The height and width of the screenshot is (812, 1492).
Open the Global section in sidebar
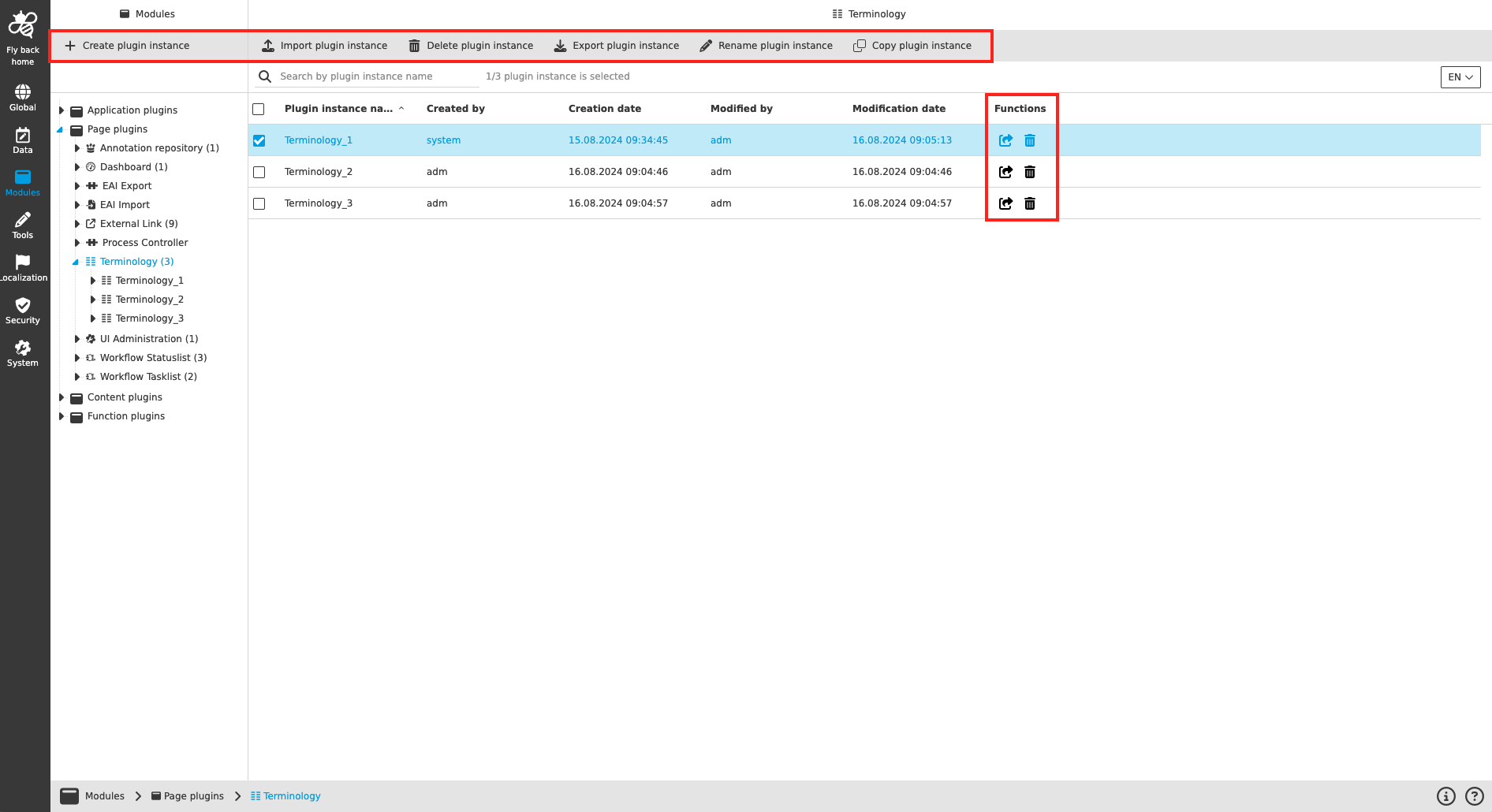(22, 96)
